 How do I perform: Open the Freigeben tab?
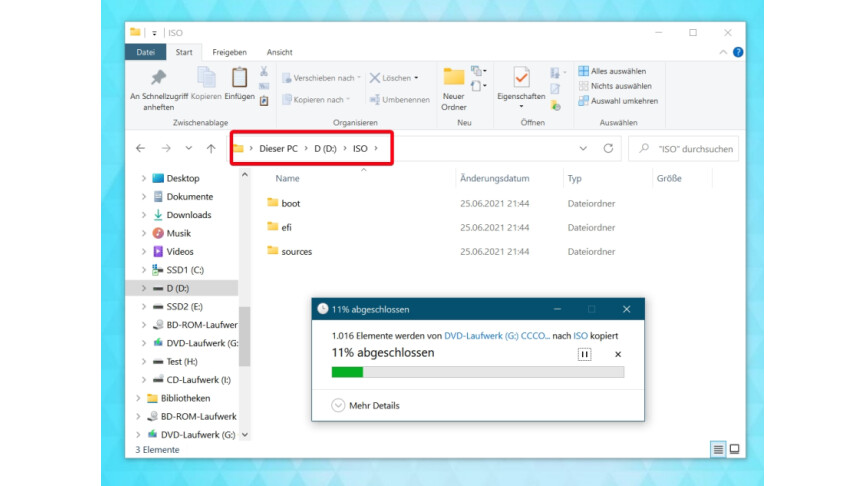[x=229, y=52]
